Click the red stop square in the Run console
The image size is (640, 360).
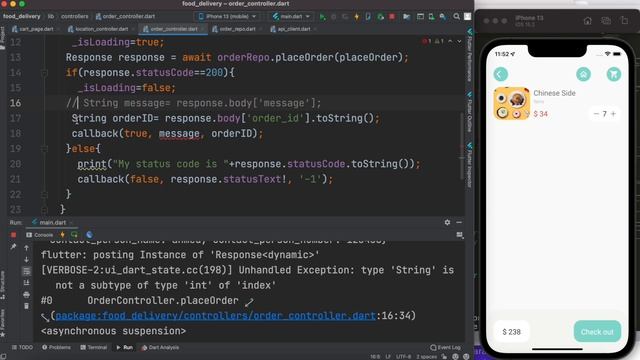pos(13,235)
